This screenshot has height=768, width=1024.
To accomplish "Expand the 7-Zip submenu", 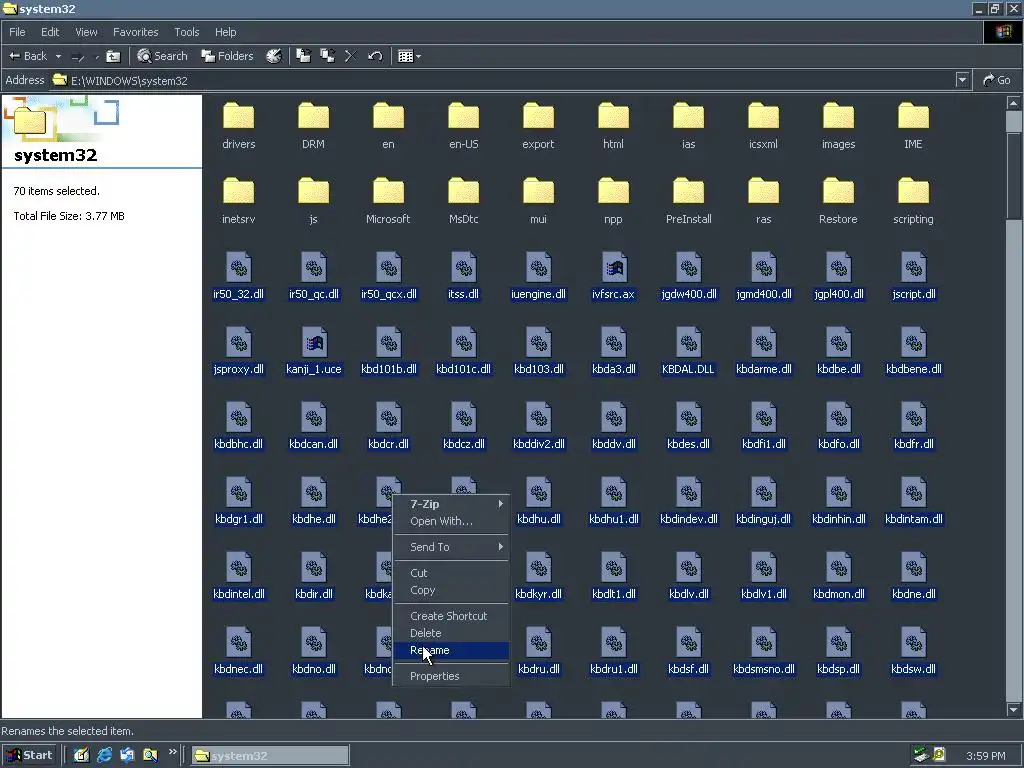I will [x=451, y=504].
